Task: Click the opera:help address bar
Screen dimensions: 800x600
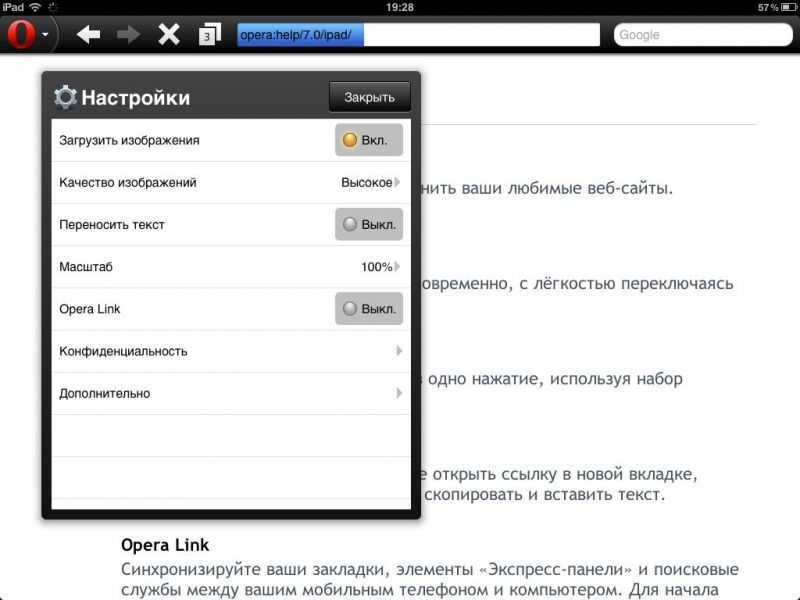Action: (417, 35)
